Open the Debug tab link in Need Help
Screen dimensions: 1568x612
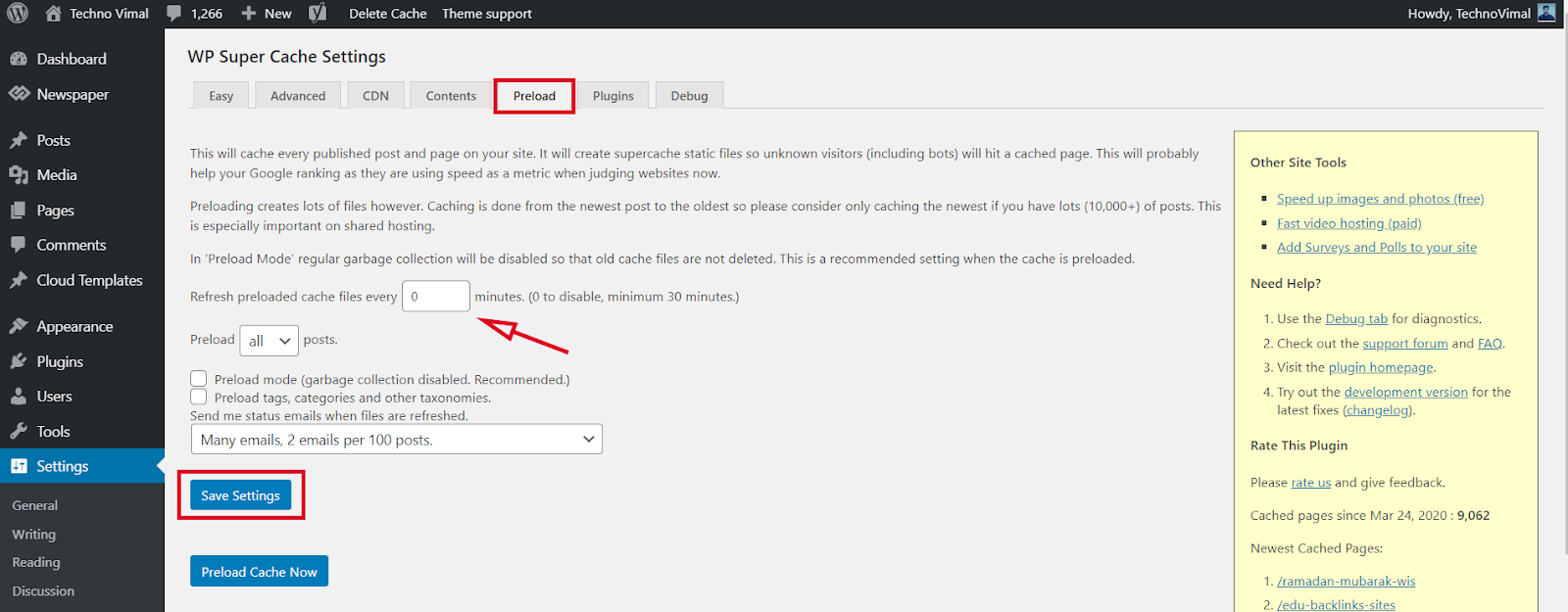(x=1356, y=319)
